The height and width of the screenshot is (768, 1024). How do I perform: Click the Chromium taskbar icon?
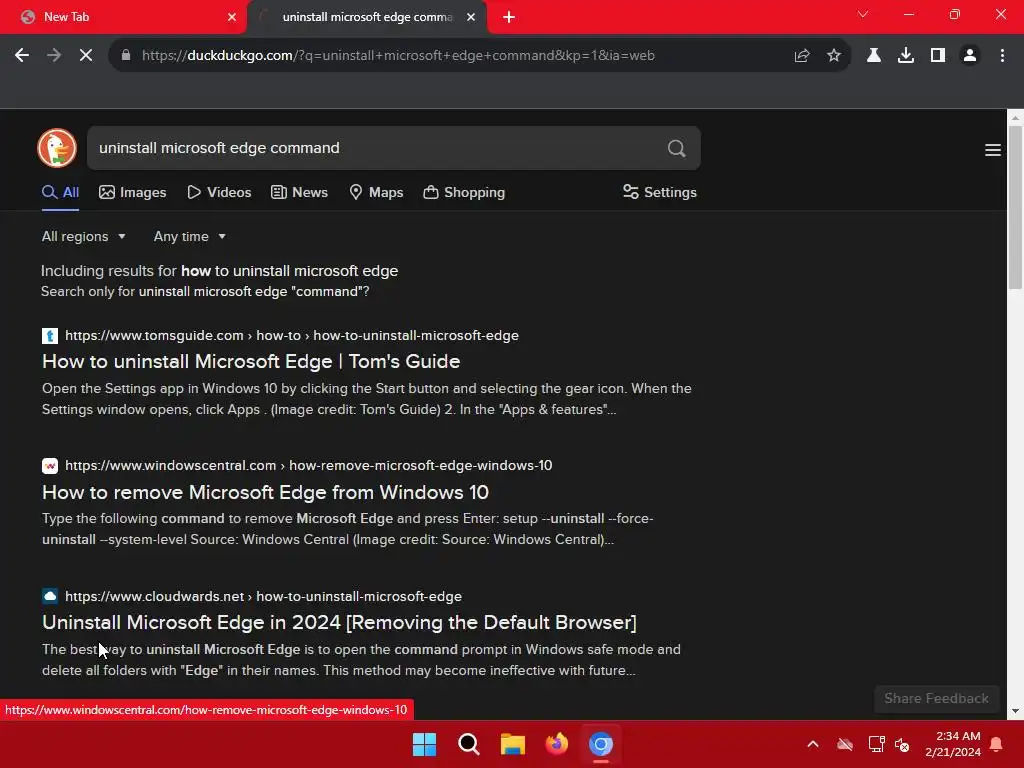tap(601, 744)
